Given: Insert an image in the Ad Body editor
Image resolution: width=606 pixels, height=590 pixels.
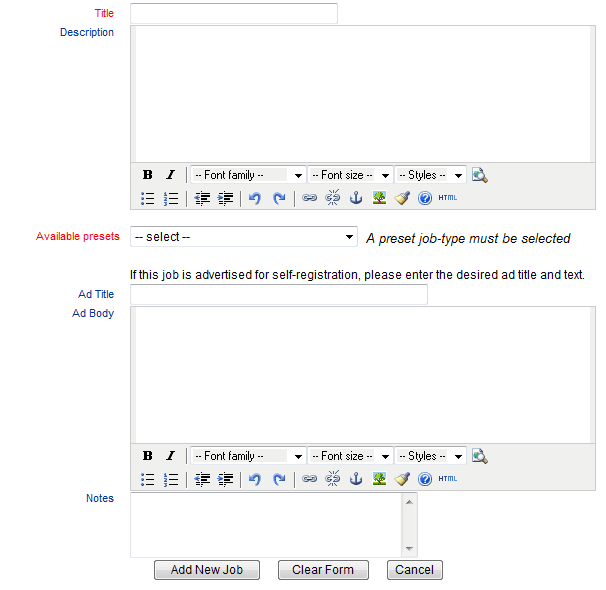Looking at the screenshot, I should coord(379,479).
